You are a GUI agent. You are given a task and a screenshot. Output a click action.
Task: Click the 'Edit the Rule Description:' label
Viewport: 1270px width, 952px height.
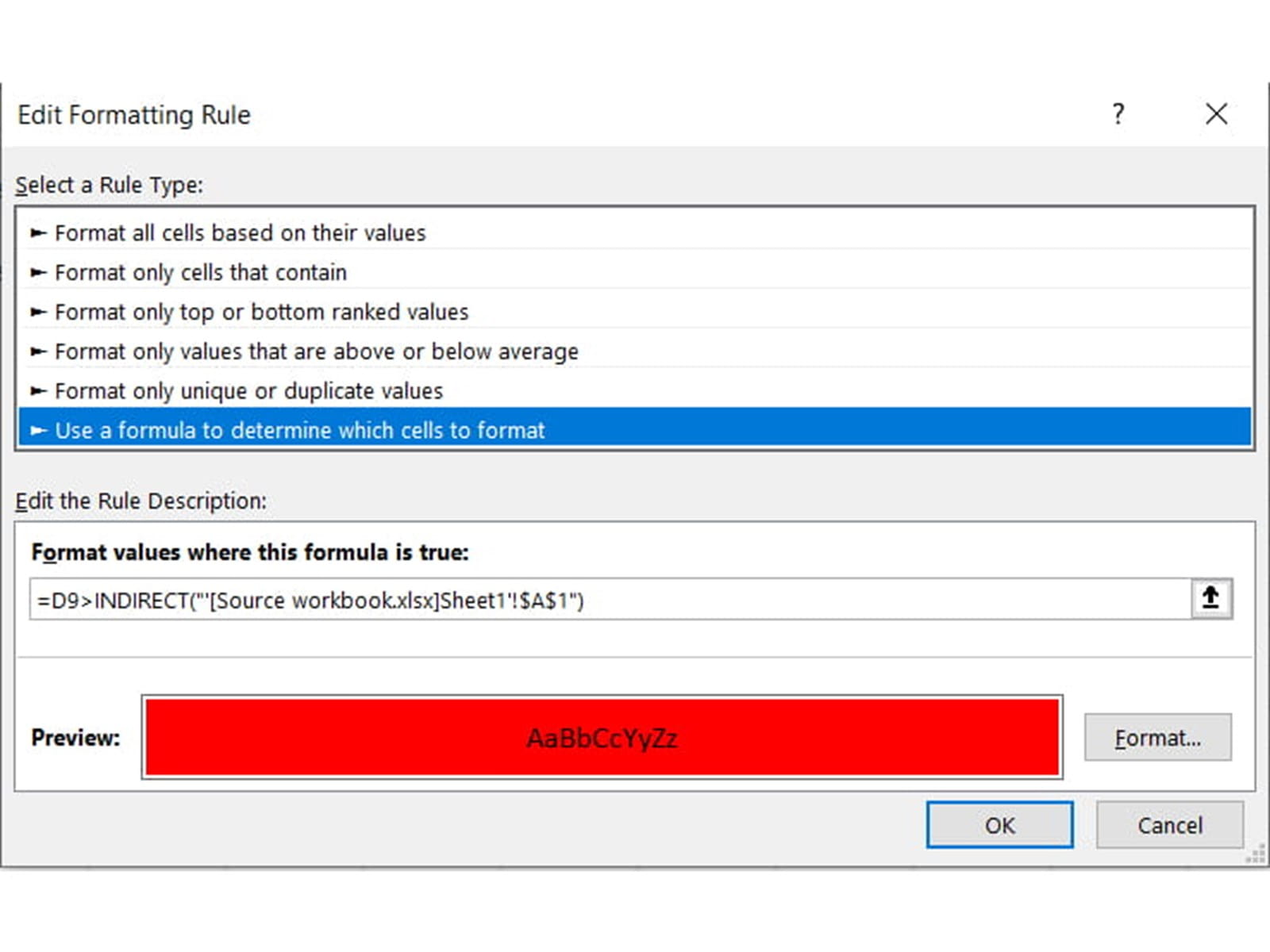tap(141, 501)
